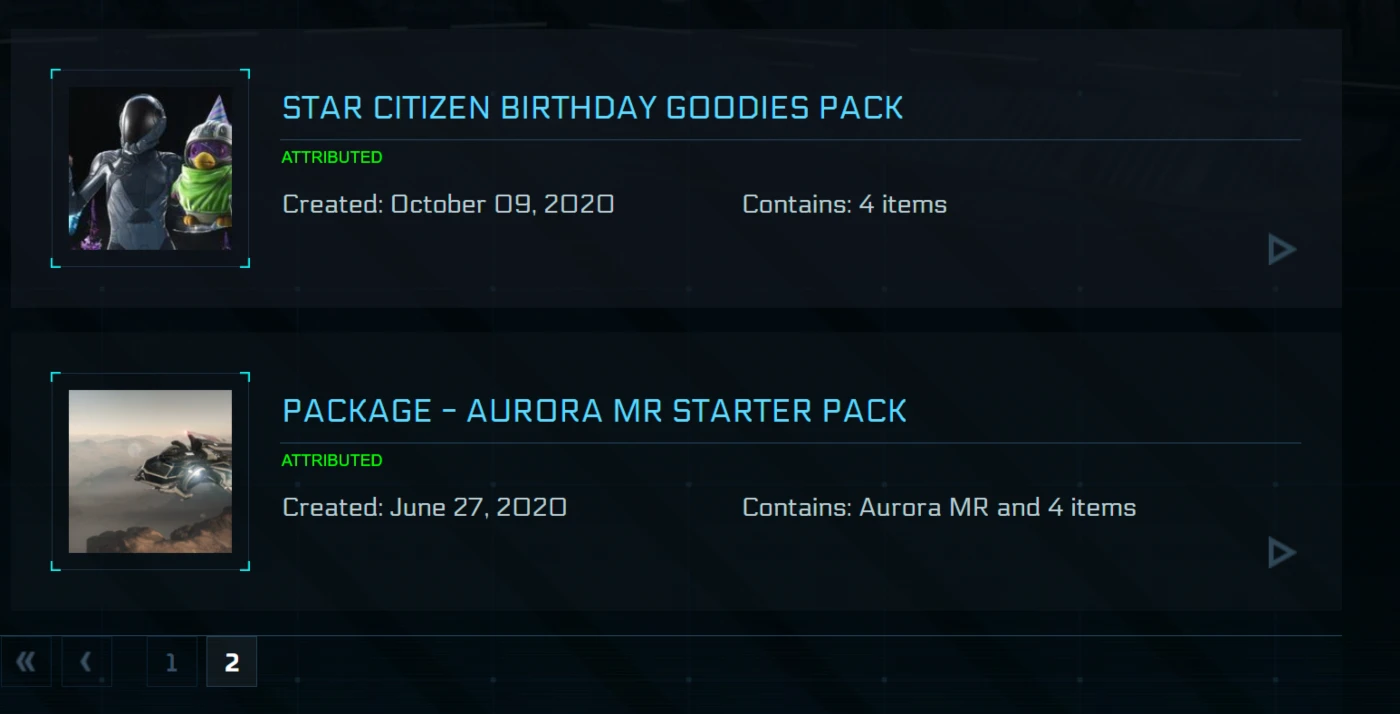1400x714 pixels.
Task: Select page 2 in pagination
Action: pos(231,662)
